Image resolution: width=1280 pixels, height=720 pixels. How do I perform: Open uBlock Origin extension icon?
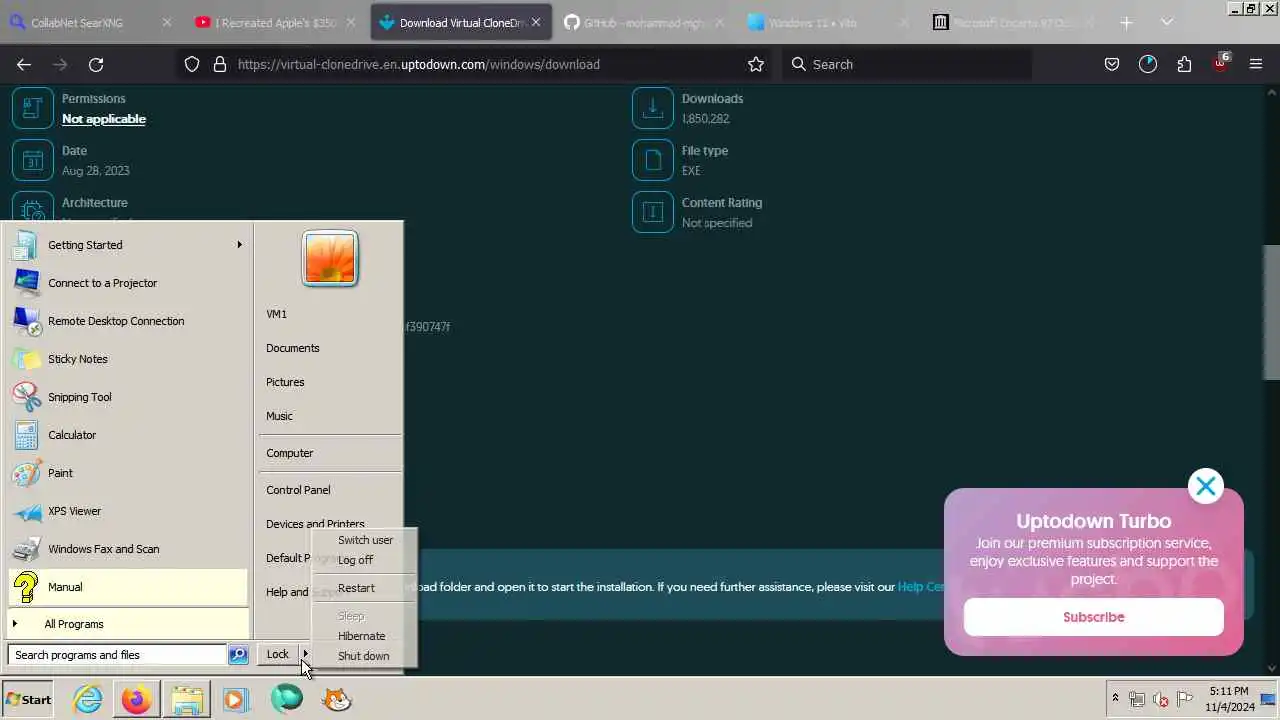point(1220,62)
